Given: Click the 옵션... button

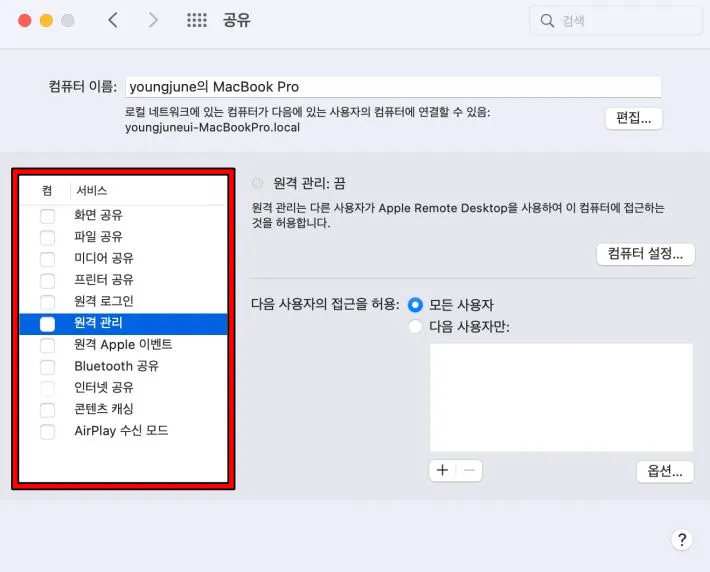Looking at the screenshot, I should coord(665,472).
